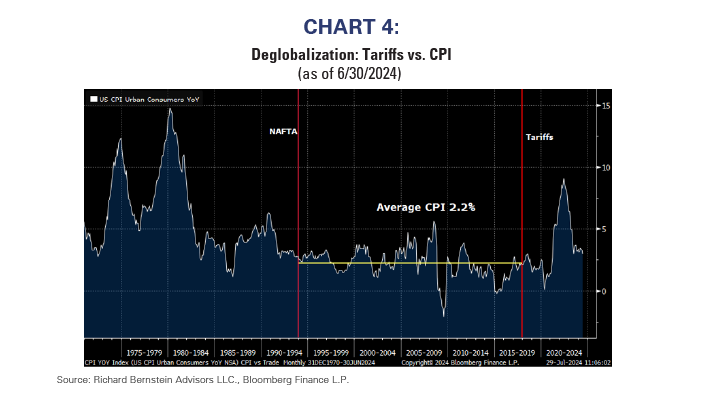Screen dimensions: 703x401
Task: Click the 0 value on the y-axis
Action: [601, 291]
